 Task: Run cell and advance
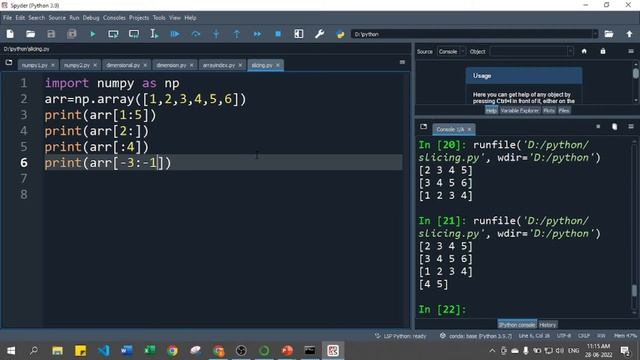click(134, 34)
